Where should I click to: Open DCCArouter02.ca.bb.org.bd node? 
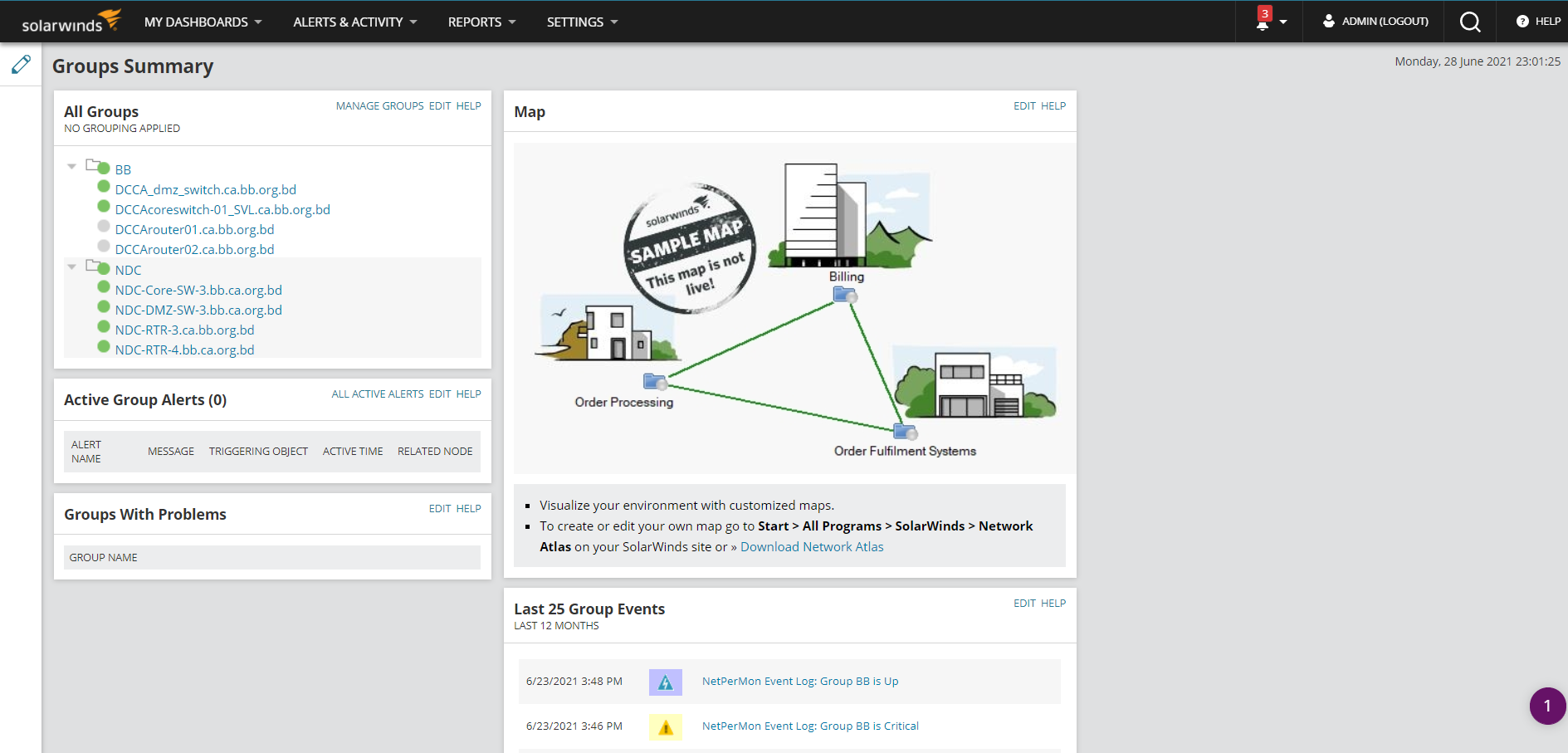tap(194, 250)
